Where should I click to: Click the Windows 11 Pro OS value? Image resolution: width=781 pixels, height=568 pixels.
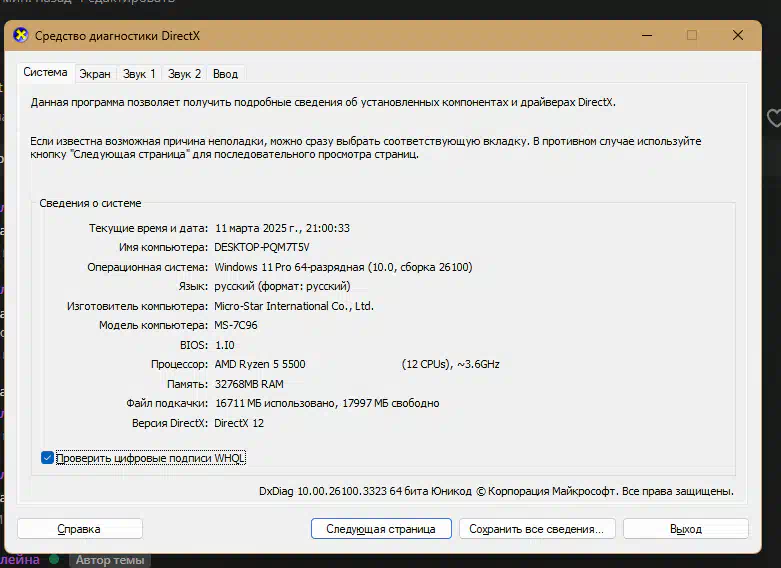pos(343,267)
